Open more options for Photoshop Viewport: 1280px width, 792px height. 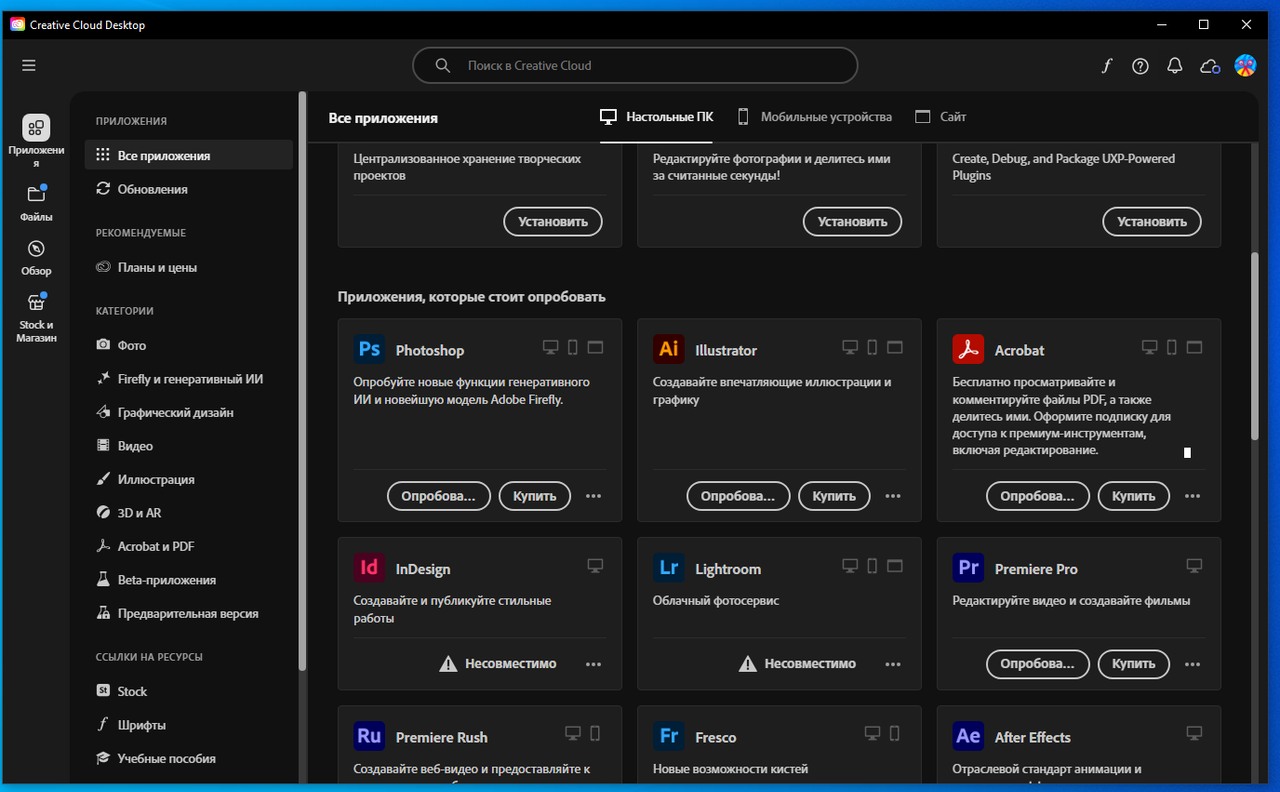click(593, 496)
